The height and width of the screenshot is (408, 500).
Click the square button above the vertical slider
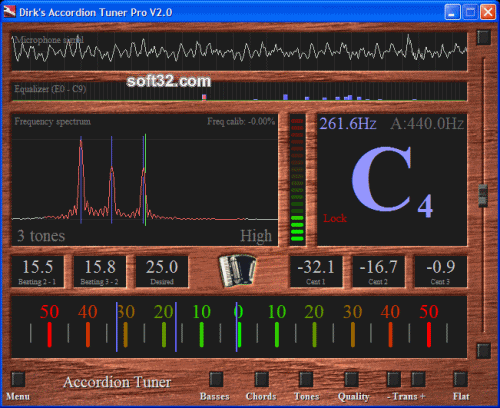tap(483, 37)
